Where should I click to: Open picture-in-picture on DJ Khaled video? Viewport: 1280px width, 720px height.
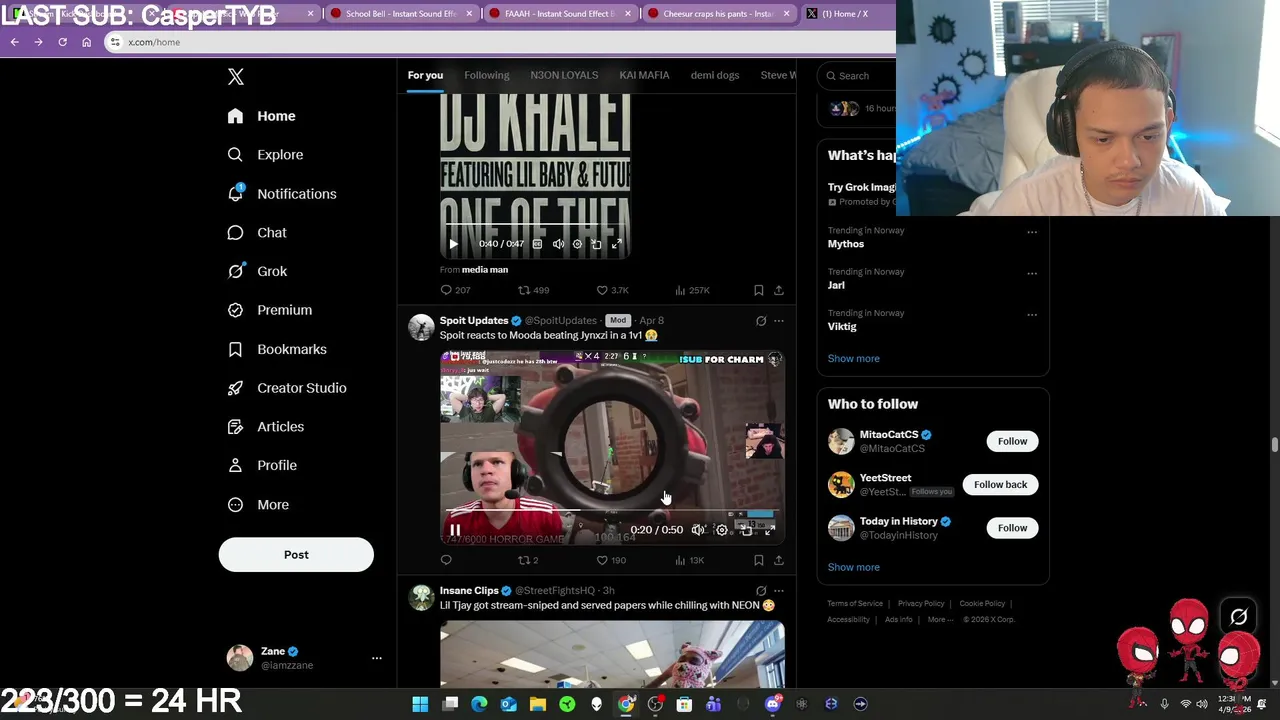pyautogui.click(x=596, y=244)
